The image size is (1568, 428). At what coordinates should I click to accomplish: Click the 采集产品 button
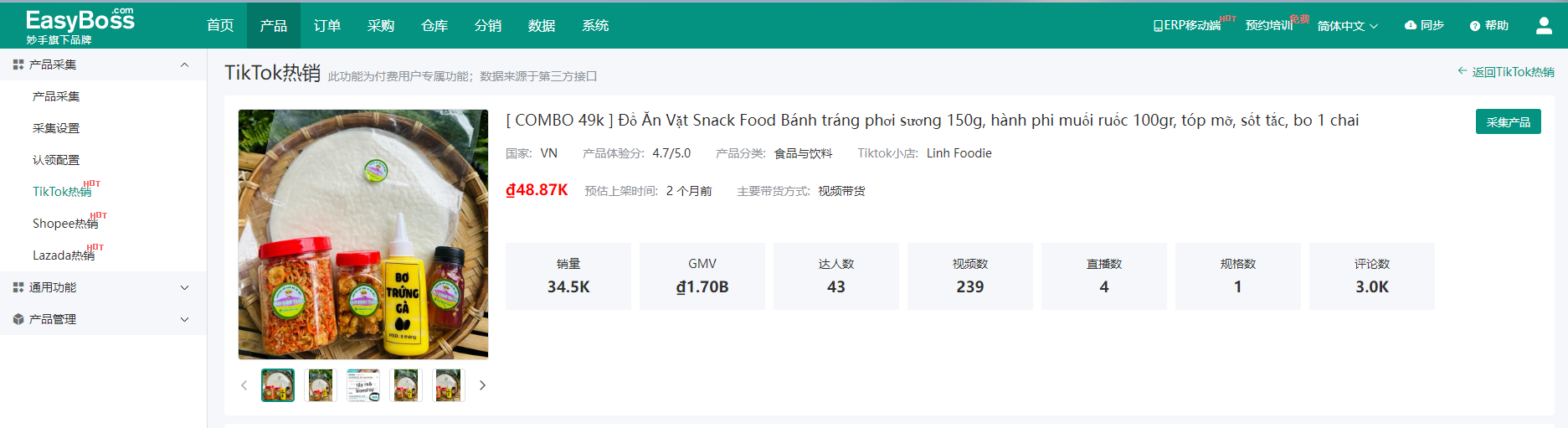click(1508, 122)
